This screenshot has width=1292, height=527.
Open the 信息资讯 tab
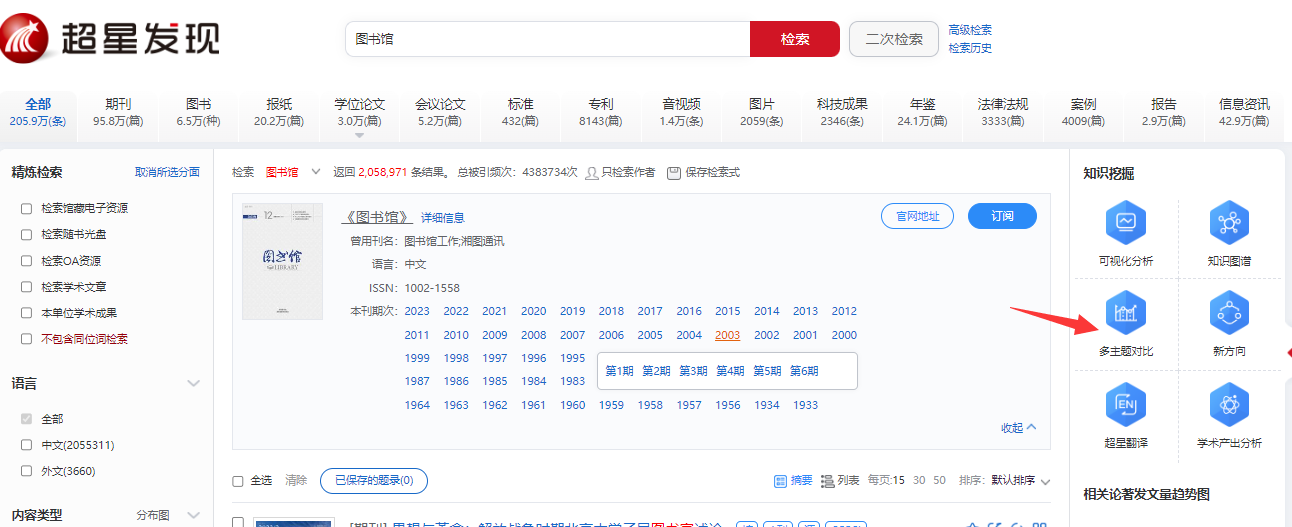[1244, 112]
